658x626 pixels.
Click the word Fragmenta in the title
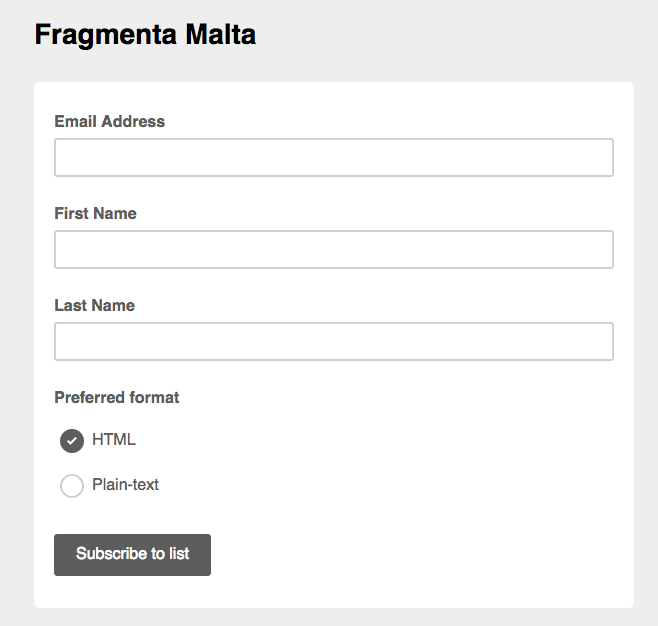point(105,35)
